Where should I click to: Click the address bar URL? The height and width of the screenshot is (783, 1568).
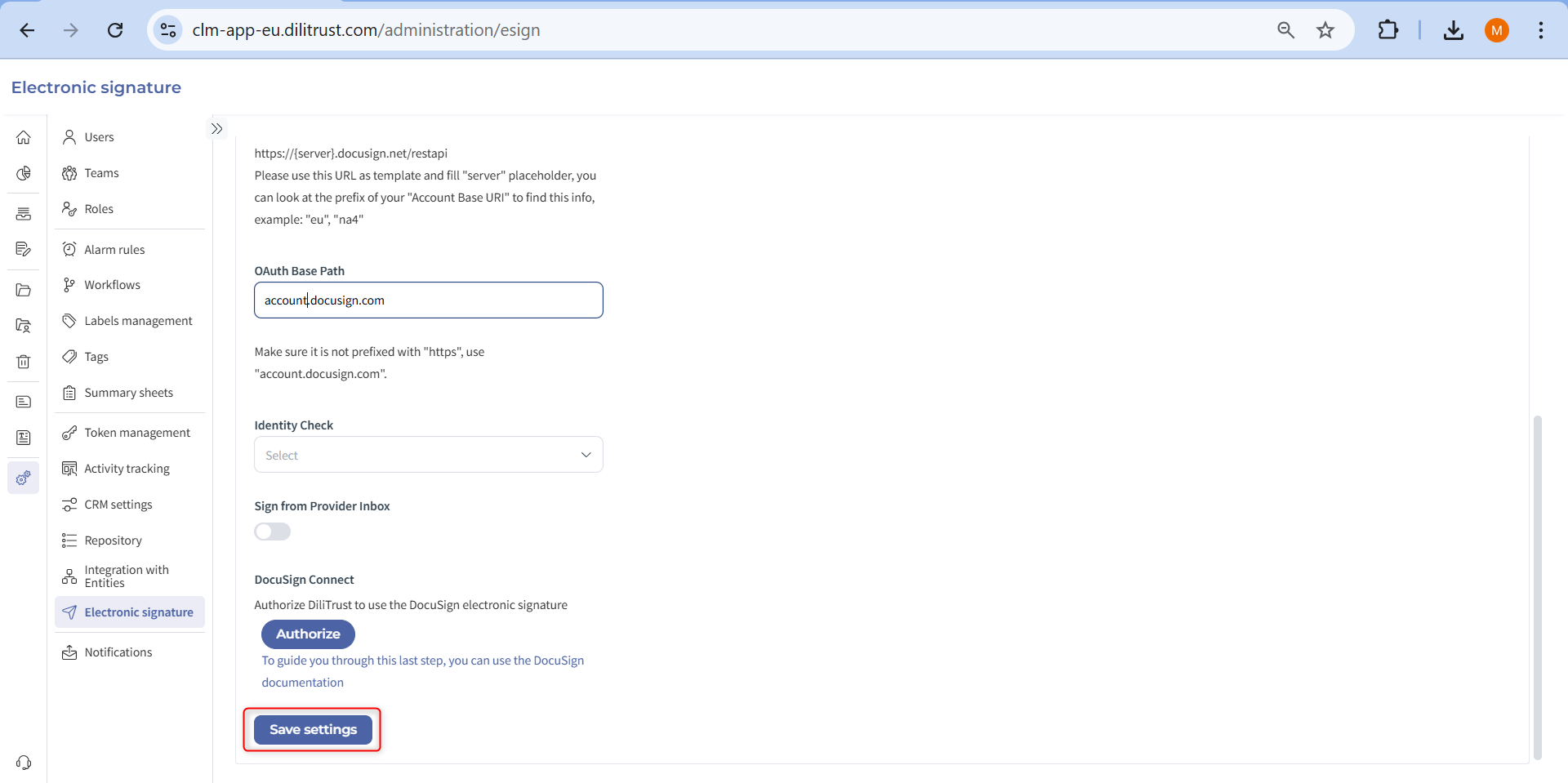366,30
